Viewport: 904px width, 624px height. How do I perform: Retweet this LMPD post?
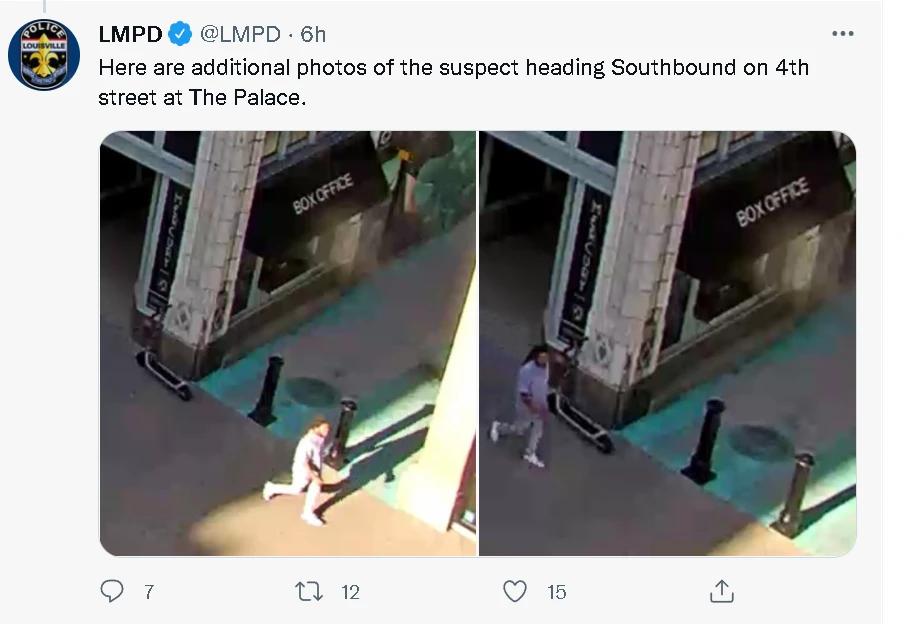pos(308,592)
